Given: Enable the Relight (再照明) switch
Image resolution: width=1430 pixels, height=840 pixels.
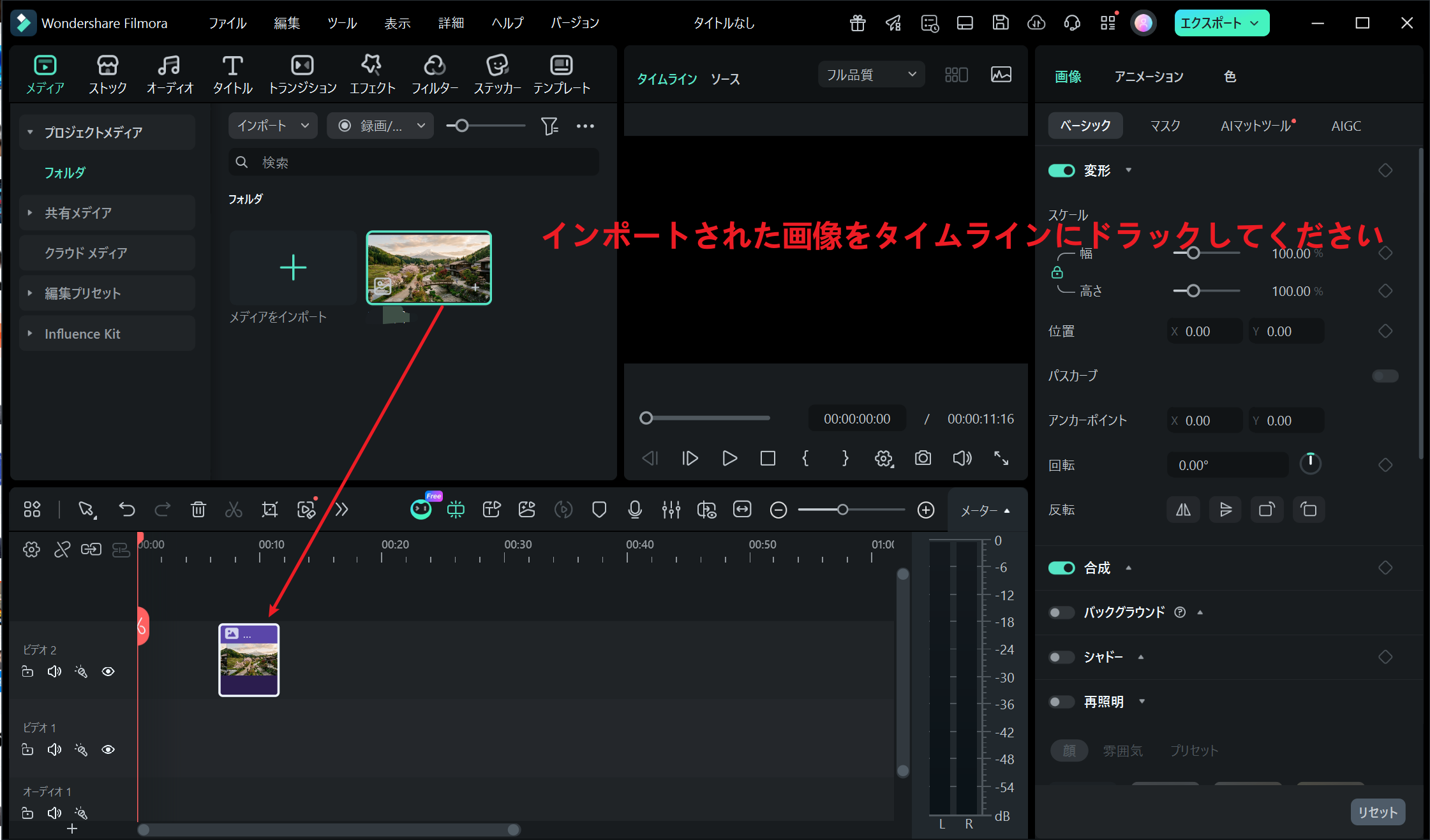Looking at the screenshot, I should point(1062,702).
